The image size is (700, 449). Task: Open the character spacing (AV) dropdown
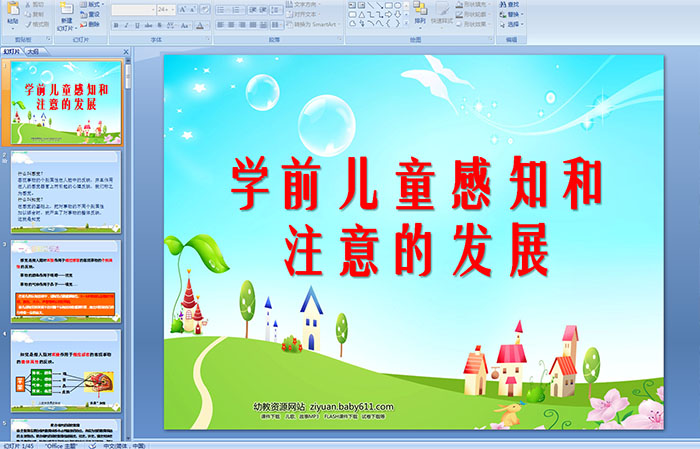(171, 25)
